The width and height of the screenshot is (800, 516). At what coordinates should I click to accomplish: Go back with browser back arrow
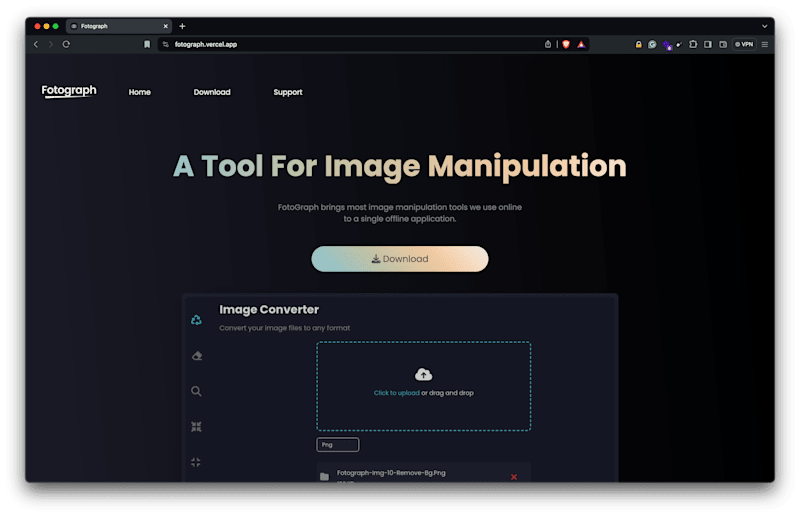(36, 44)
